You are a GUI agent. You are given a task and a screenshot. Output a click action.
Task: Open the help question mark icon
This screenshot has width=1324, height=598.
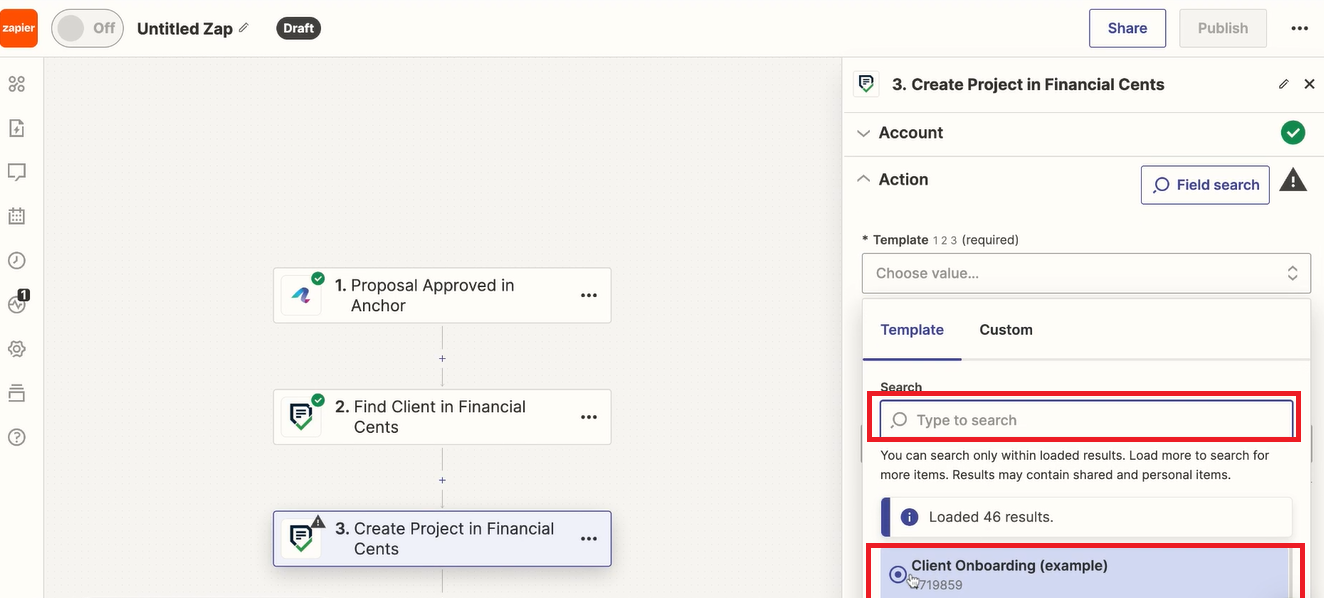coord(16,437)
